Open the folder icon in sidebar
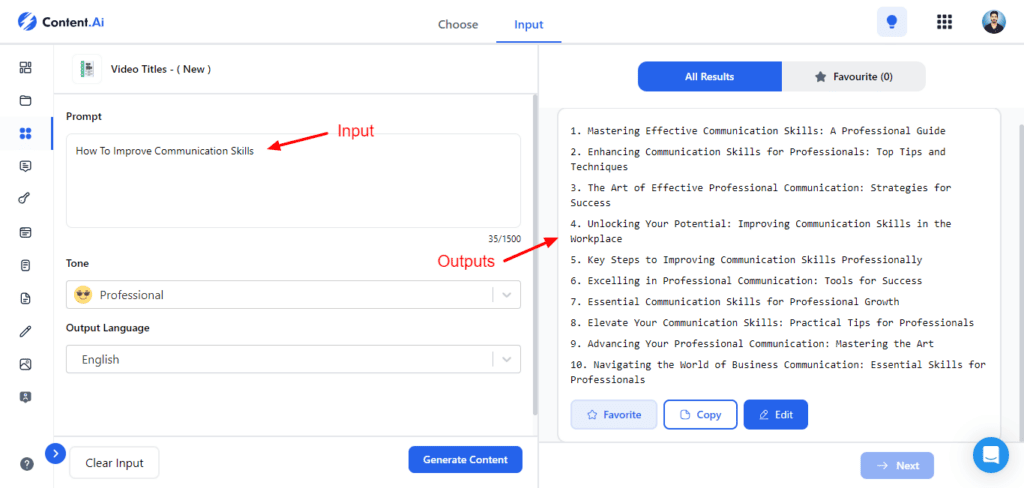Screen dimensions: 1024x488 point(26,101)
